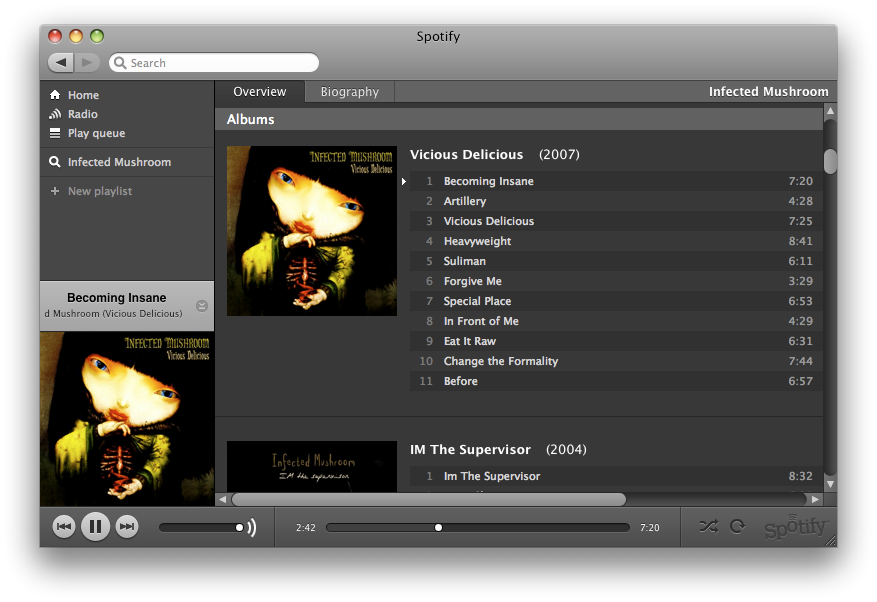
Task: Click the scroll down arrow
Action: tap(831, 485)
